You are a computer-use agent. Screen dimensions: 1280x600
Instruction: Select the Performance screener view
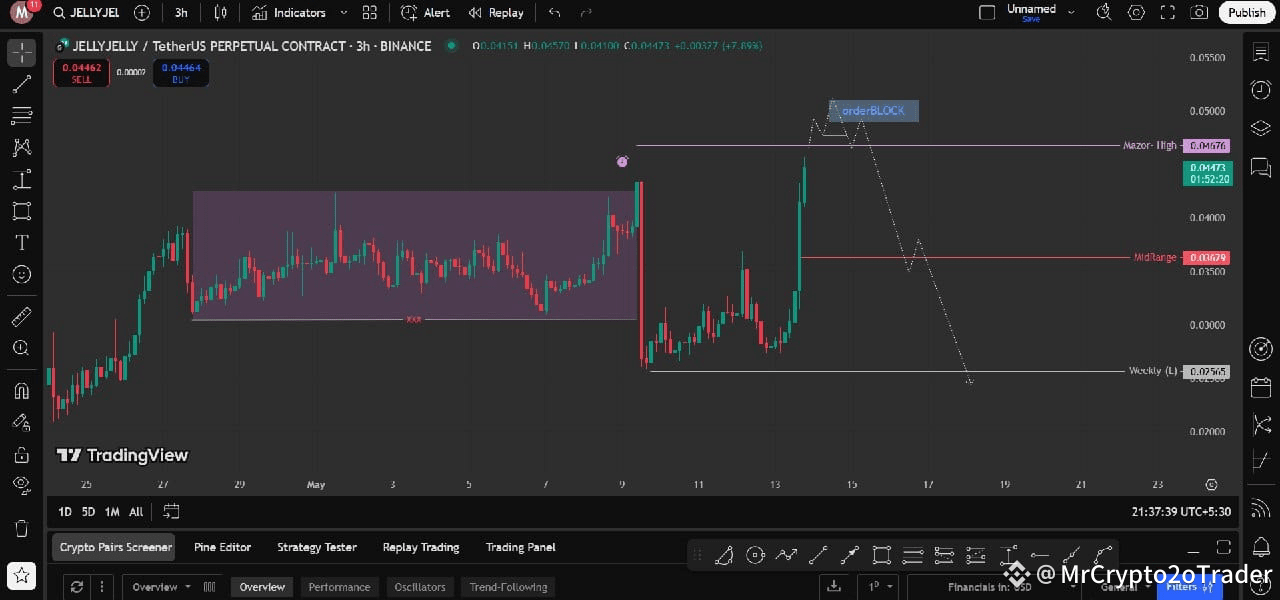click(x=339, y=587)
